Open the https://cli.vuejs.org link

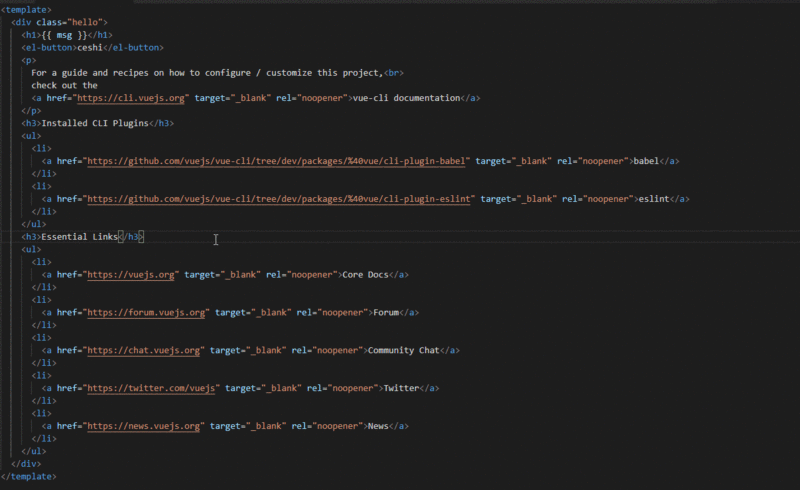[x=131, y=98]
